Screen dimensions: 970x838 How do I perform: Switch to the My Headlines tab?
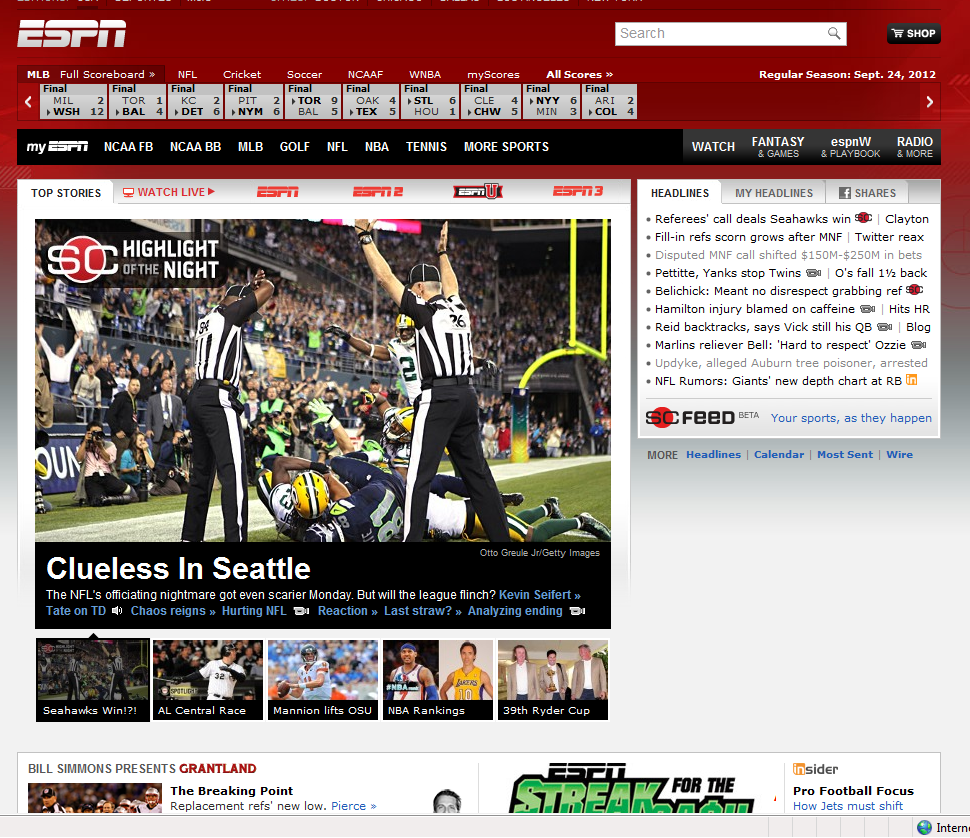click(x=774, y=193)
